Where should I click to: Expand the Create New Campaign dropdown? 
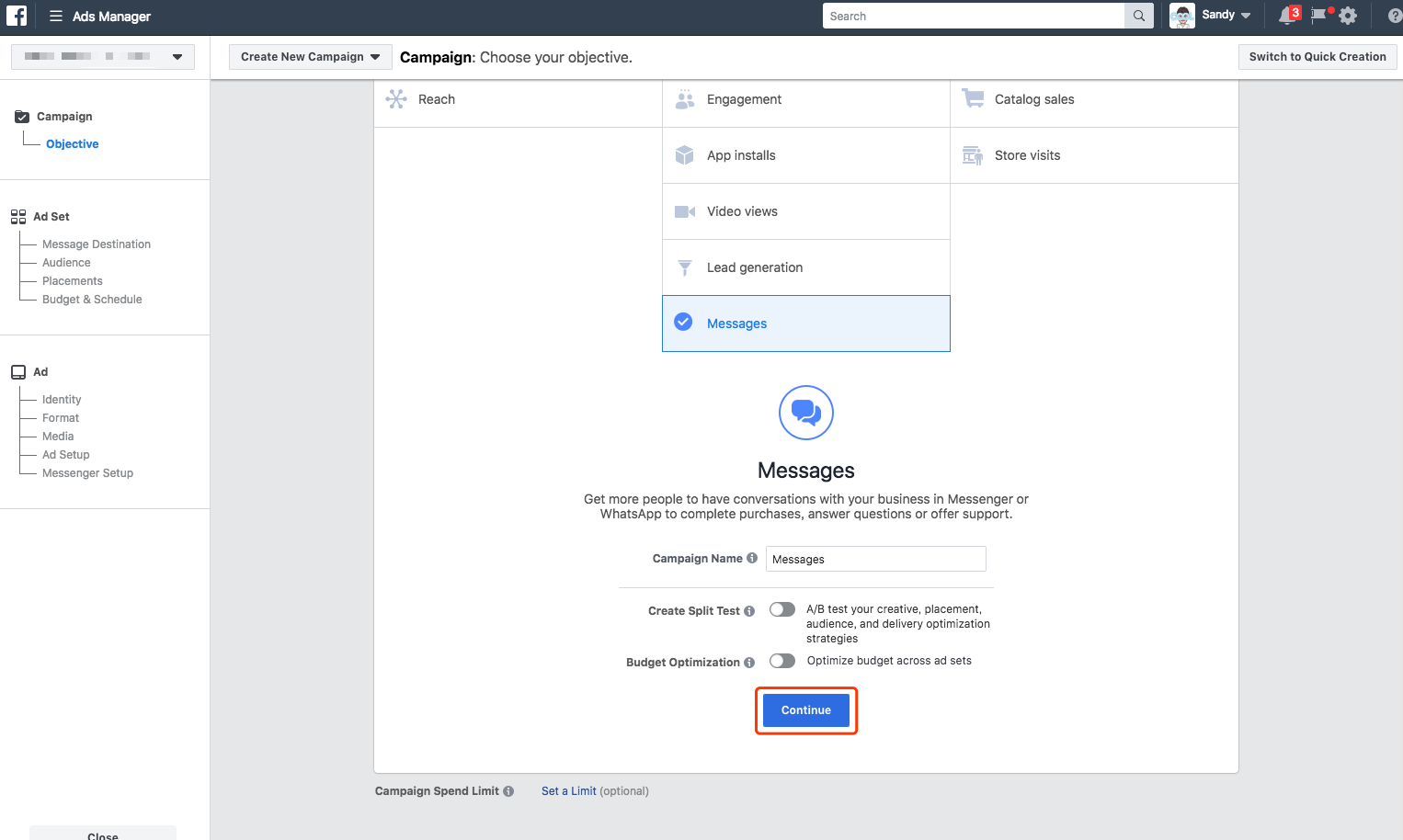point(311,57)
